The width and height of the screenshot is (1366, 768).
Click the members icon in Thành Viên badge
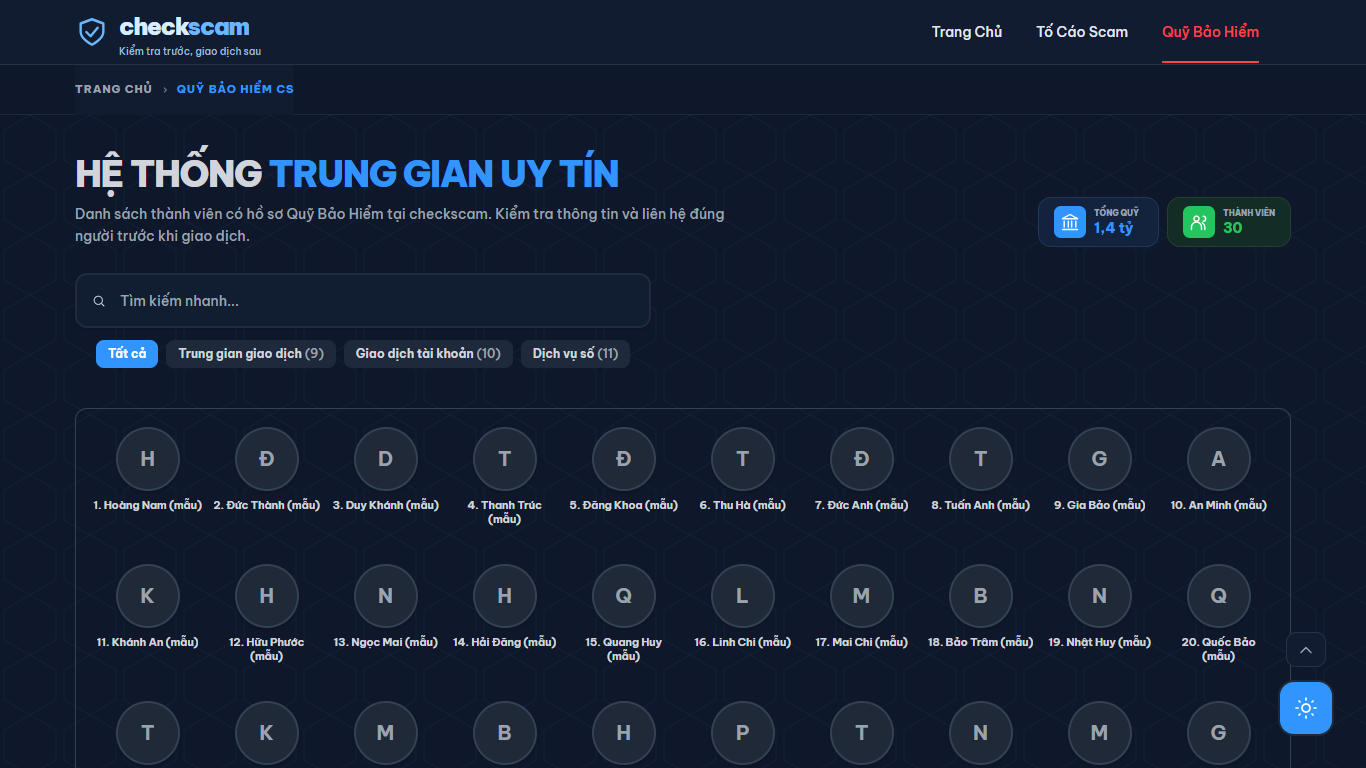(1199, 222)
